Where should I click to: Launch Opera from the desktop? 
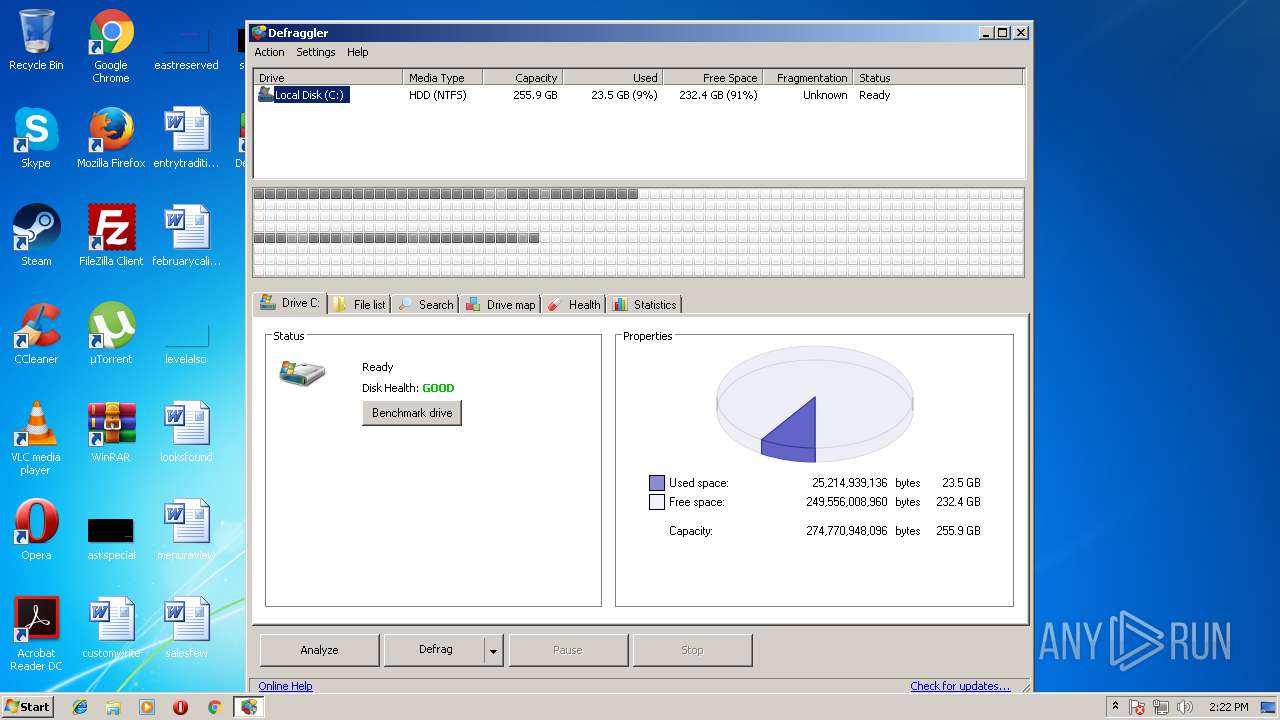(x=36, y=530)
